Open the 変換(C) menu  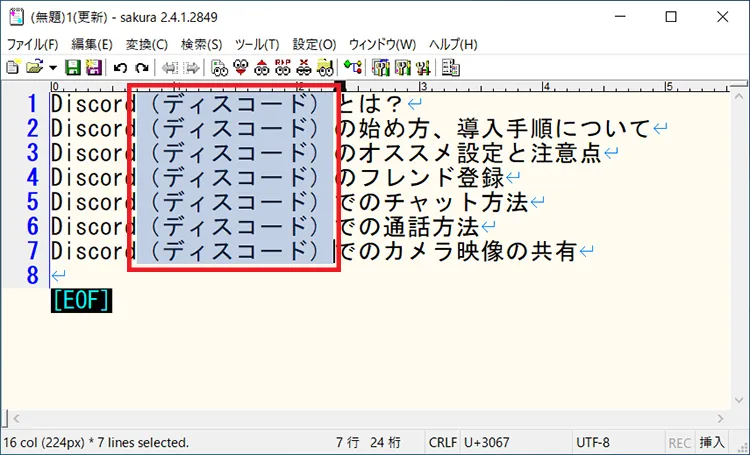click(147, 44)
